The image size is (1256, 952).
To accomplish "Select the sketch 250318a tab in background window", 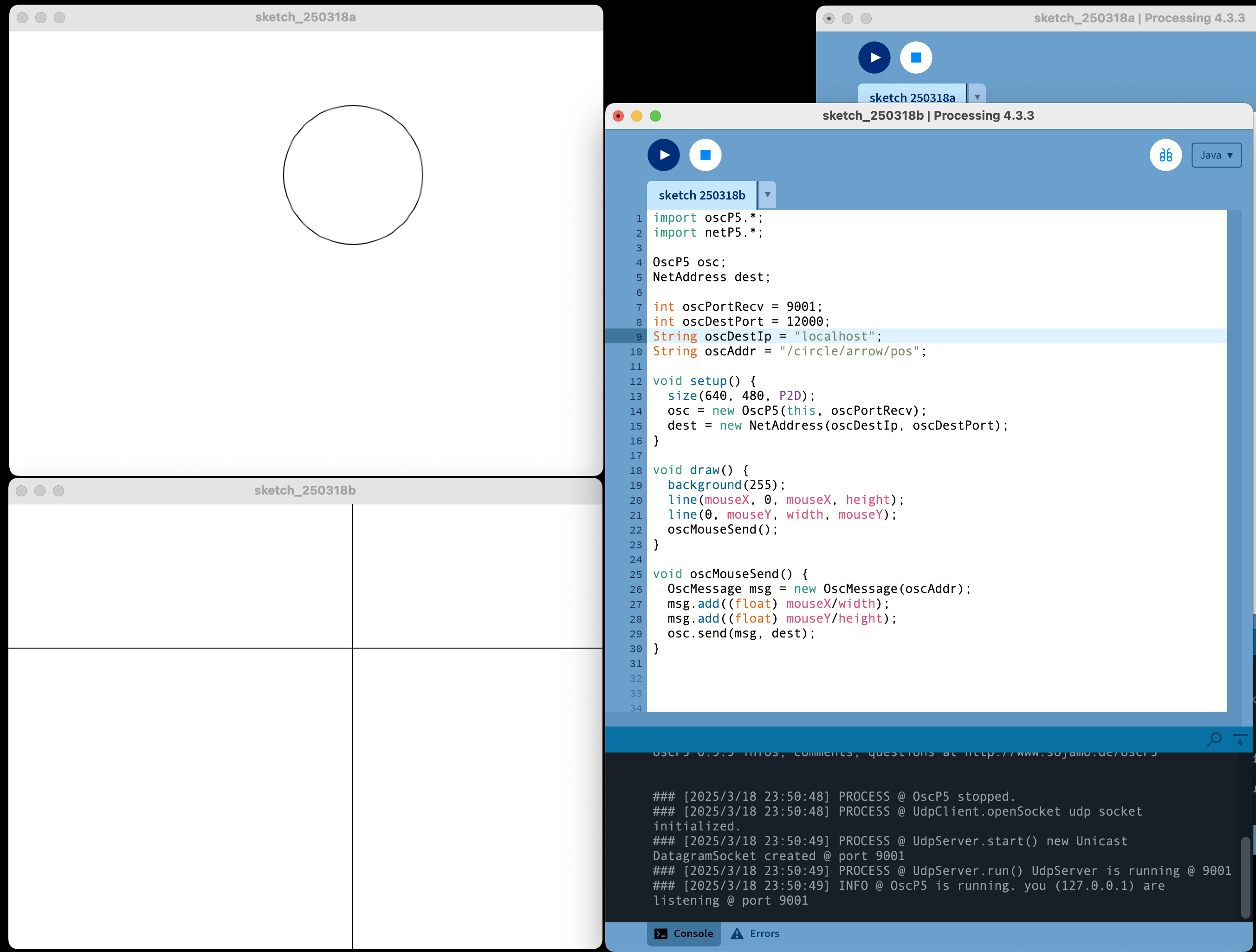I will point(912,95).
